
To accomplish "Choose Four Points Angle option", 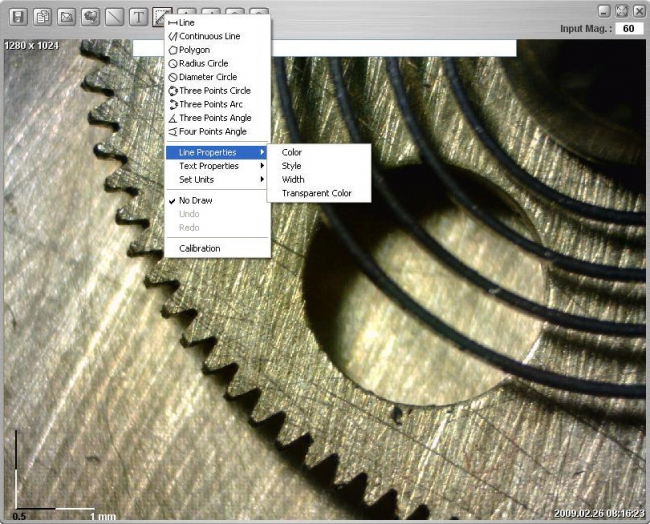I will 212,131.
